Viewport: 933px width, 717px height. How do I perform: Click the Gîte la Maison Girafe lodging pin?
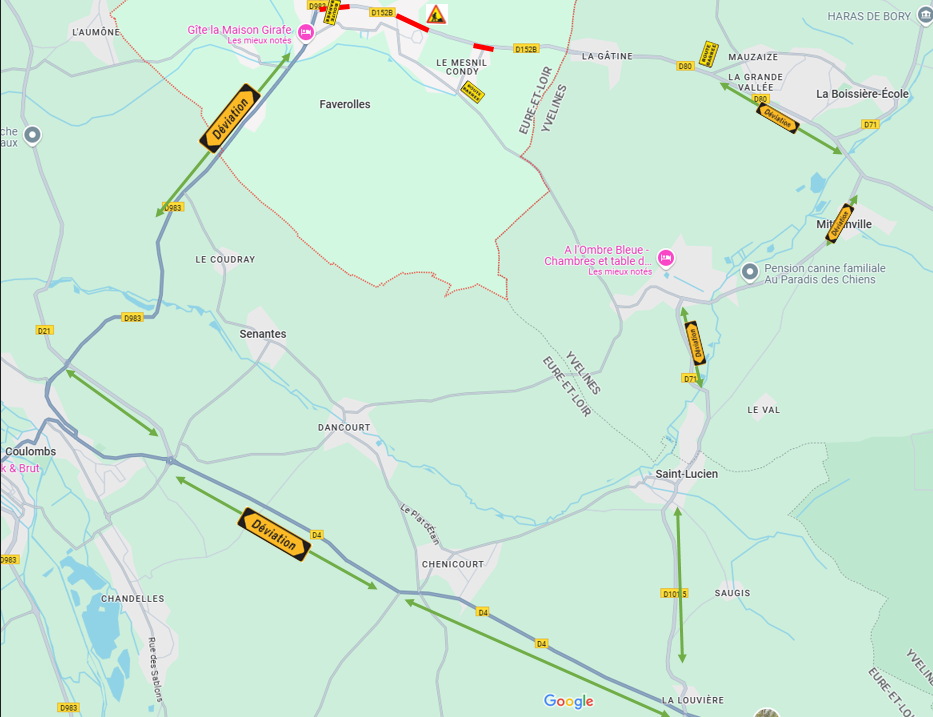click(x=306, y=32)
